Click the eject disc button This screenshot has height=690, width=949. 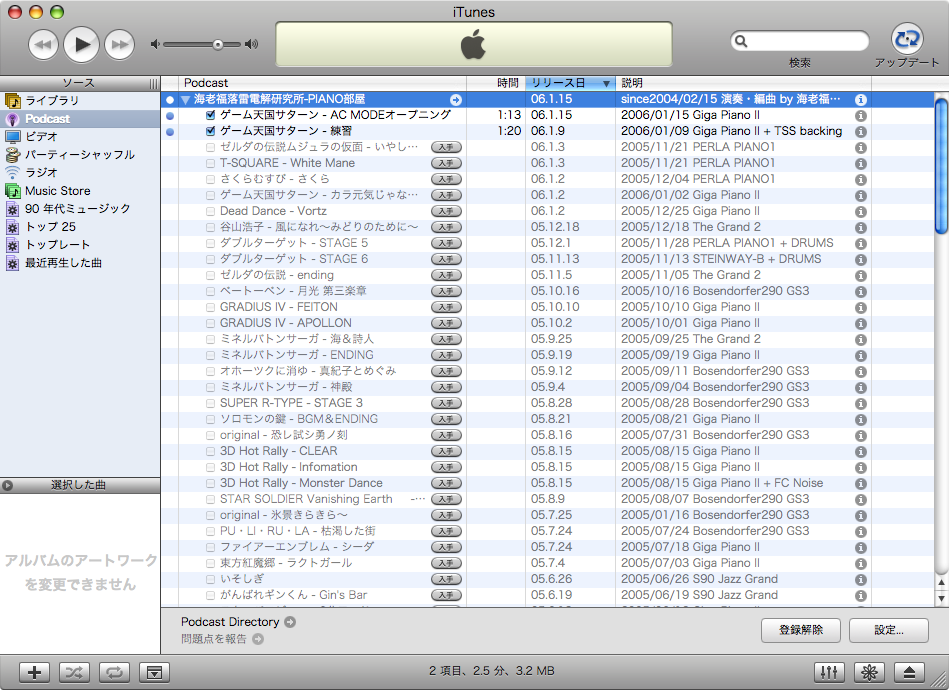point(909,672)
